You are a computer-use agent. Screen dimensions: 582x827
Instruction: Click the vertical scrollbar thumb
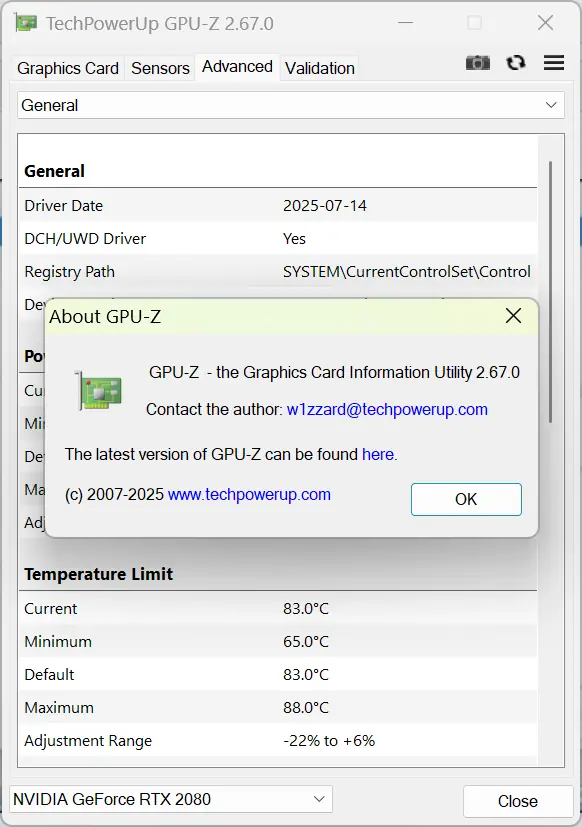[x=550, y=291]
